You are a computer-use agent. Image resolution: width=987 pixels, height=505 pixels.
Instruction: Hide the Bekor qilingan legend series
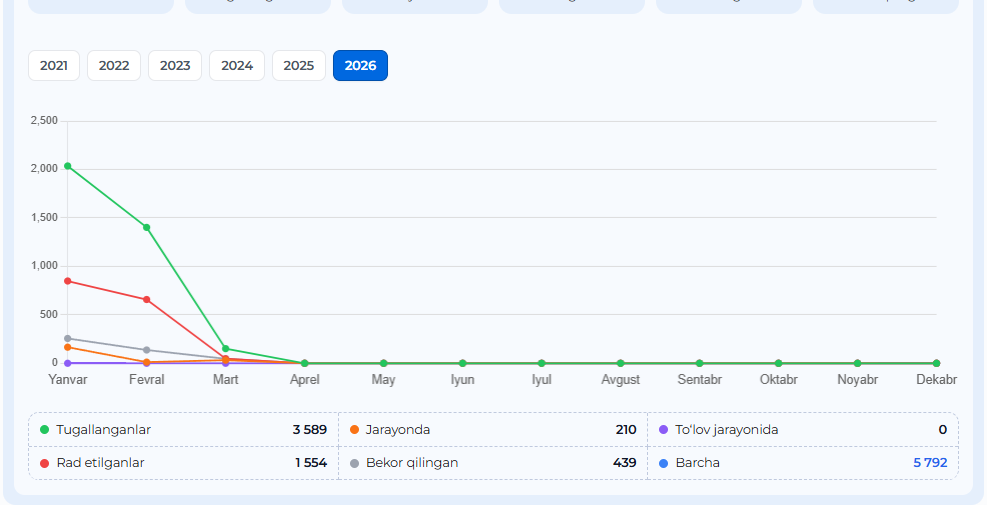point(412,463)
